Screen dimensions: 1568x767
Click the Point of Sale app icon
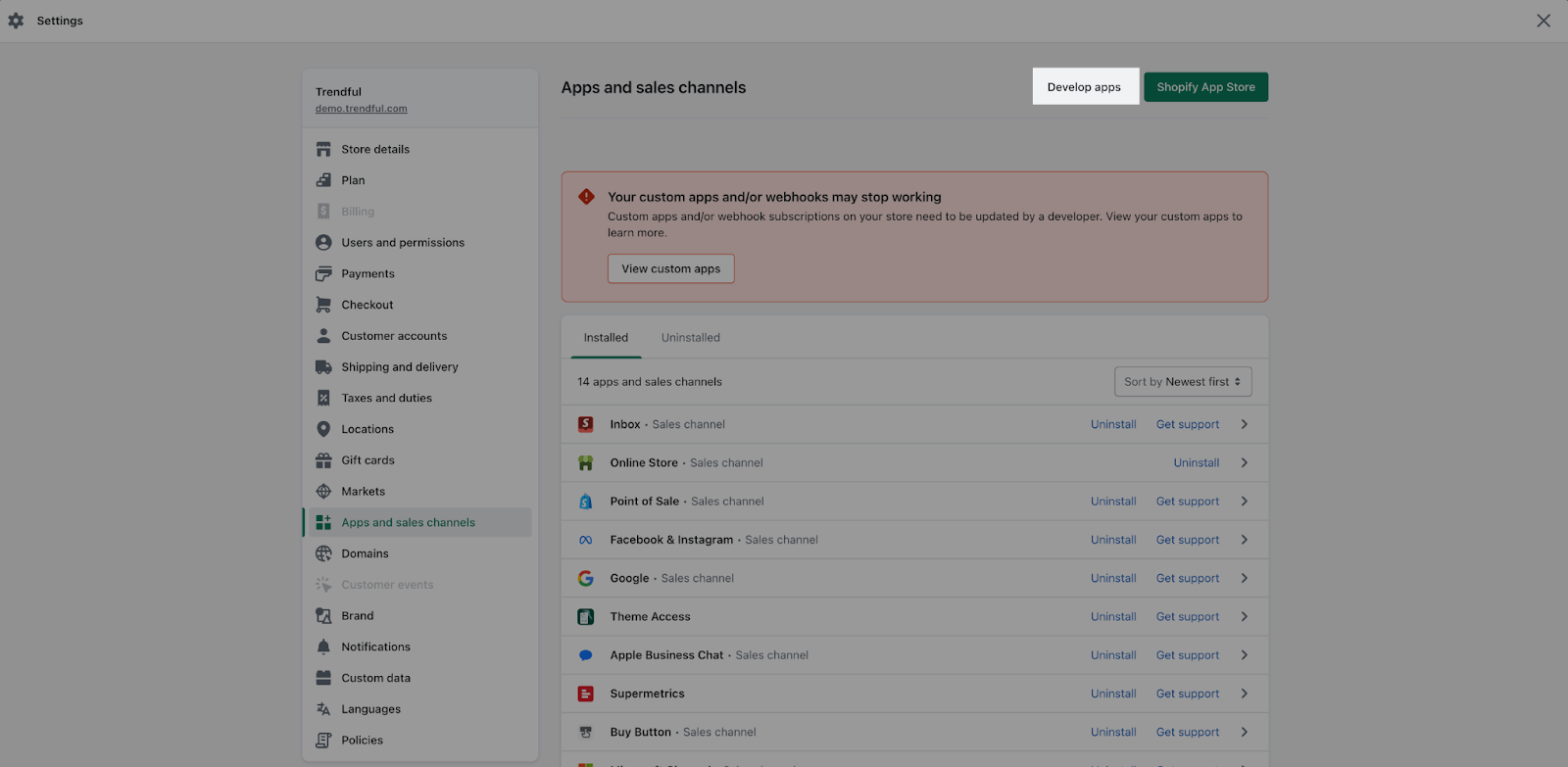click(x=586, y=502)
